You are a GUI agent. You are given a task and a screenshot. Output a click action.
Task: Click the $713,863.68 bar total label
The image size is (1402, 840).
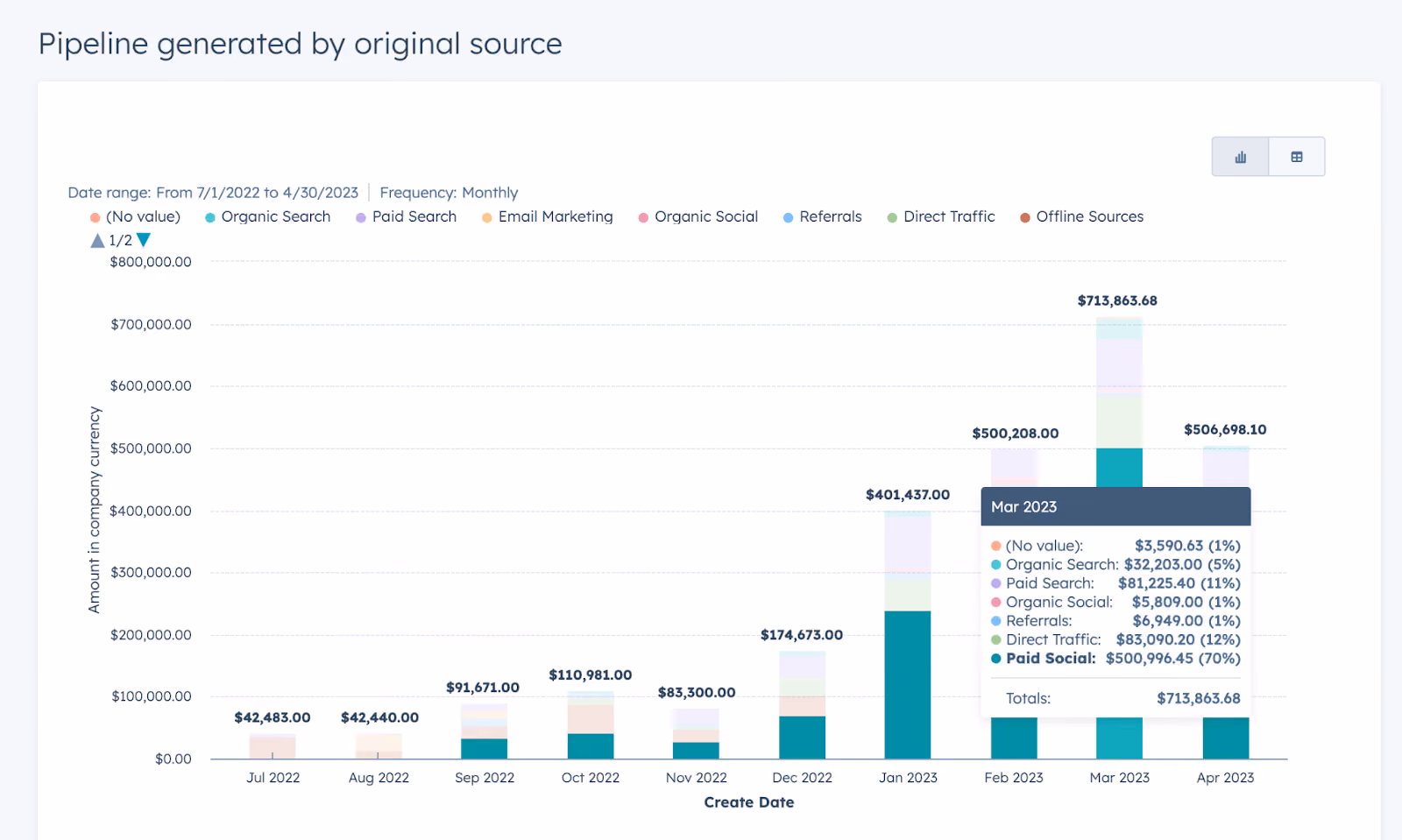pyautogui.click(x=1117, y=300)
